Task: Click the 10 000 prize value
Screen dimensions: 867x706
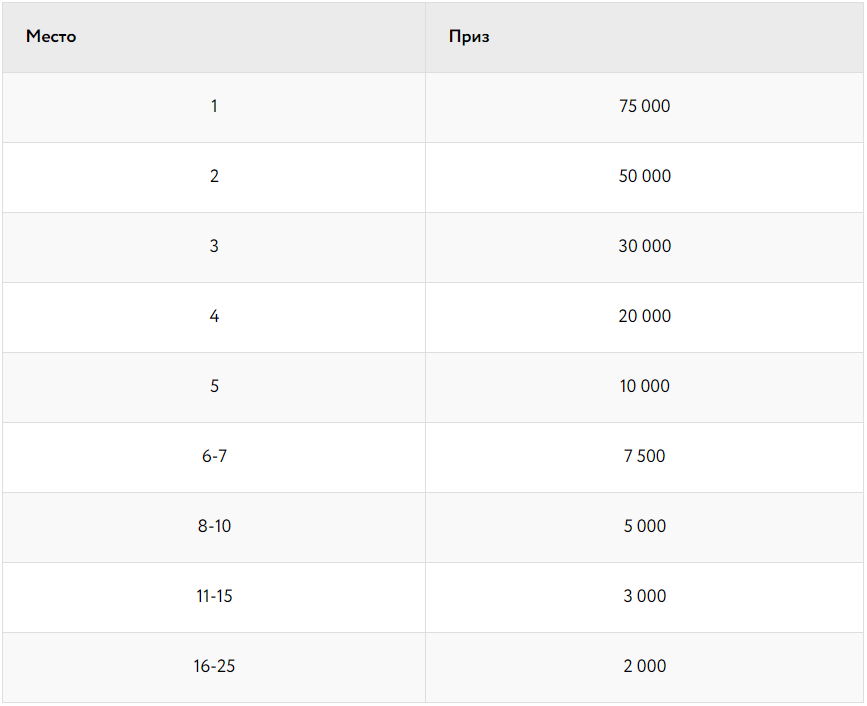Action: coord(644,386)
